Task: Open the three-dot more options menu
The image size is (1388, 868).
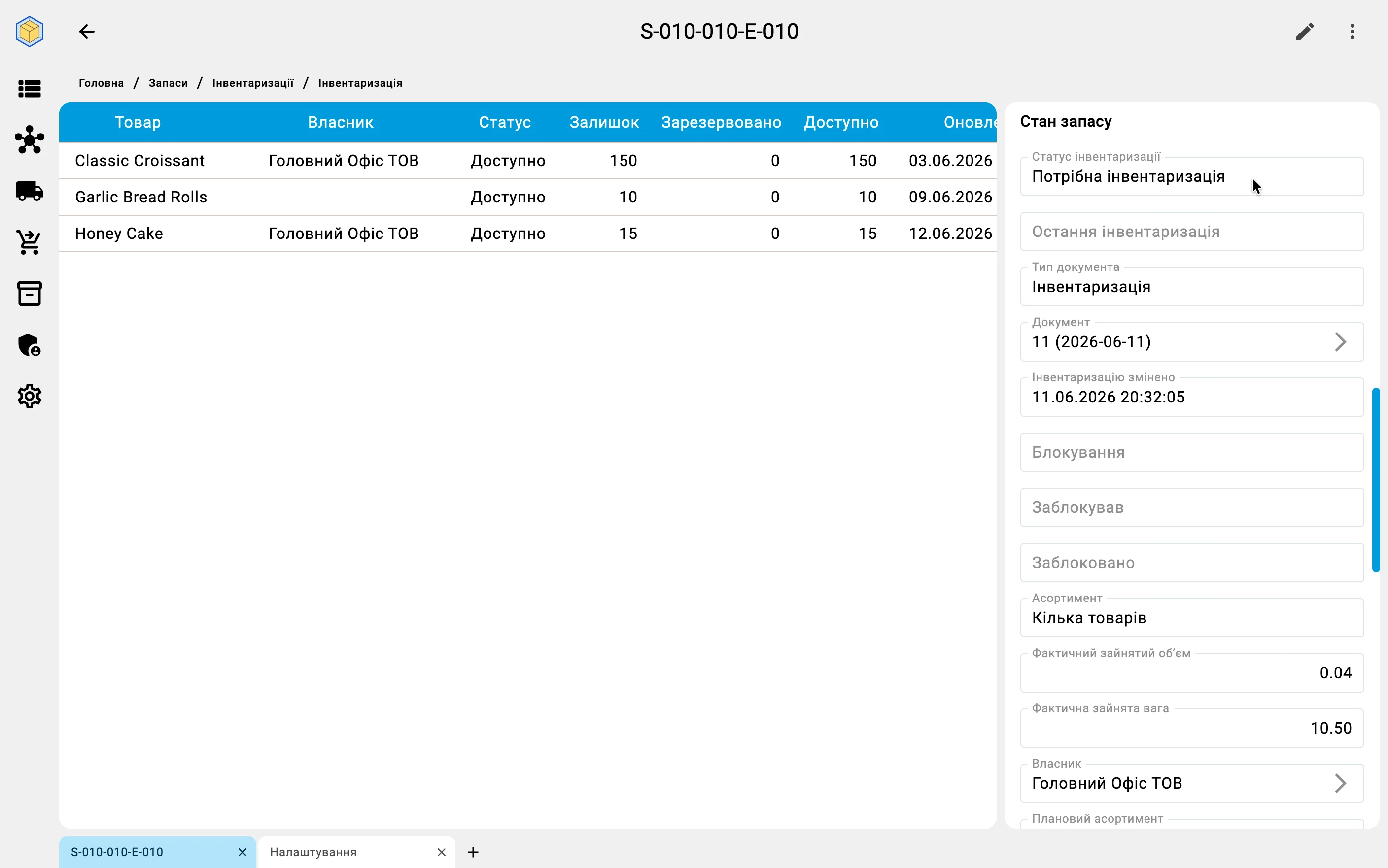Action: coord(1353,32)
